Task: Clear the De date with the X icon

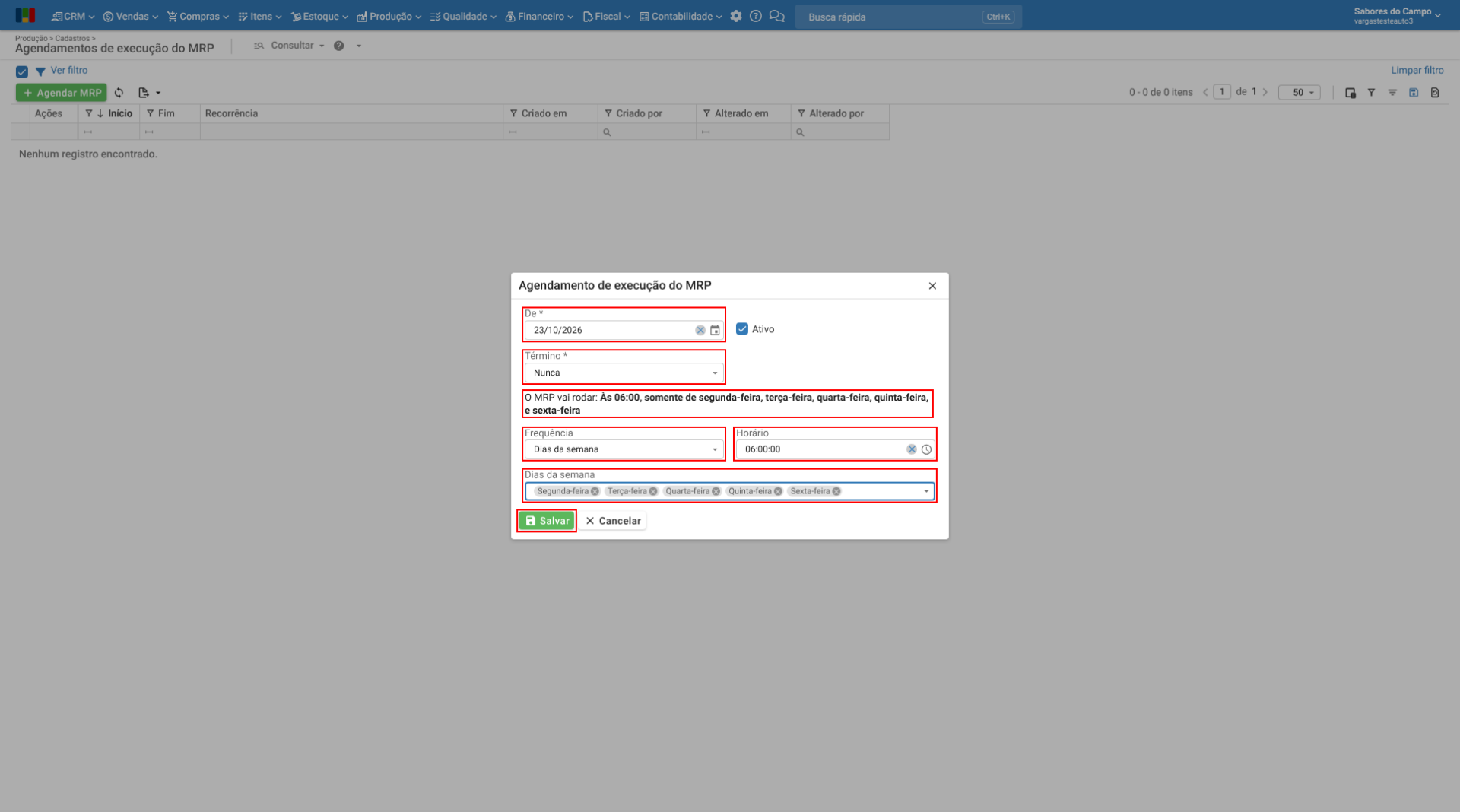Action: [x=700, y=331]
